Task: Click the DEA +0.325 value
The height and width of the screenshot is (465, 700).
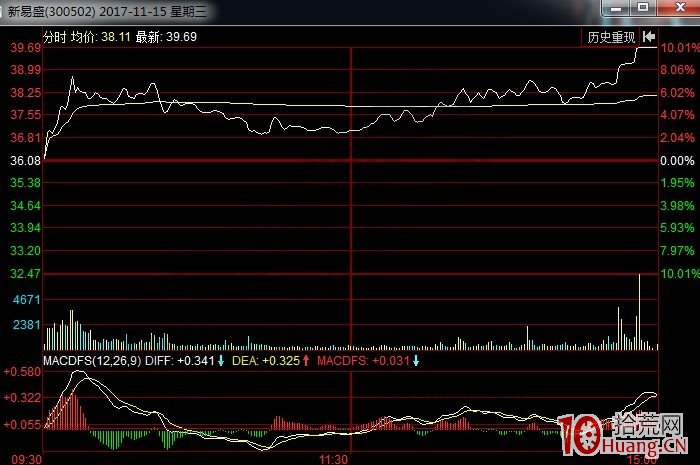Action: pyautogui.click(x=266, y=361)
